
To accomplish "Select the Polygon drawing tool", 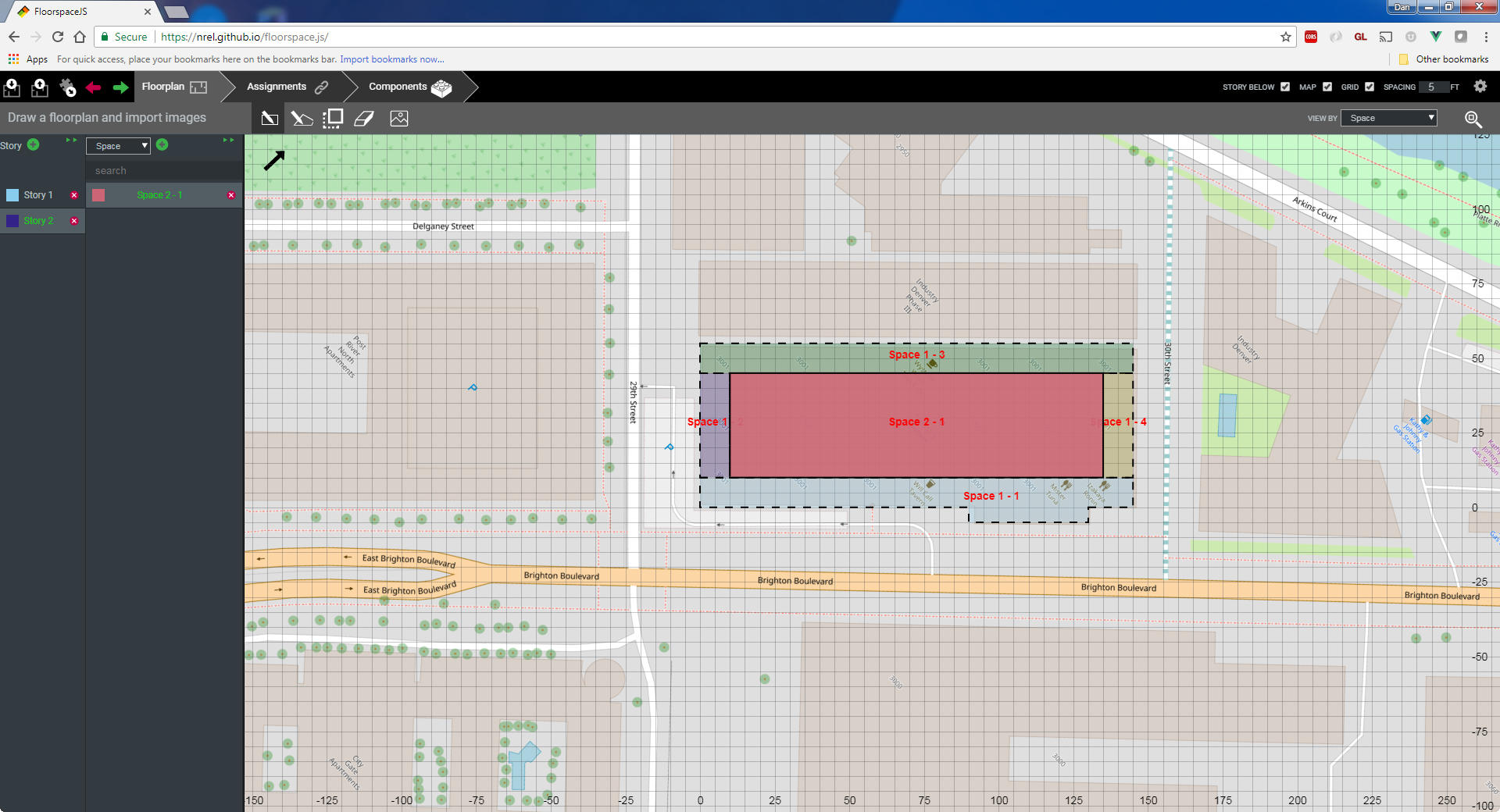I will pyautogui.click(x=302, y=119).
